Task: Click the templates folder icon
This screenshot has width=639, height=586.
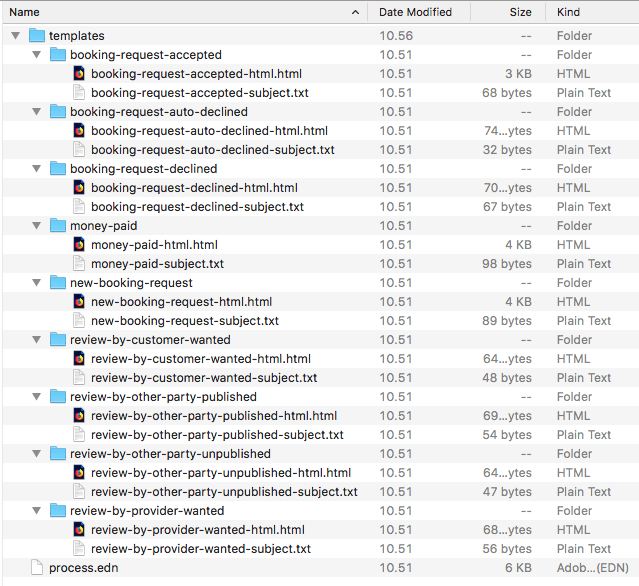Action: click(x=37, y=36)
